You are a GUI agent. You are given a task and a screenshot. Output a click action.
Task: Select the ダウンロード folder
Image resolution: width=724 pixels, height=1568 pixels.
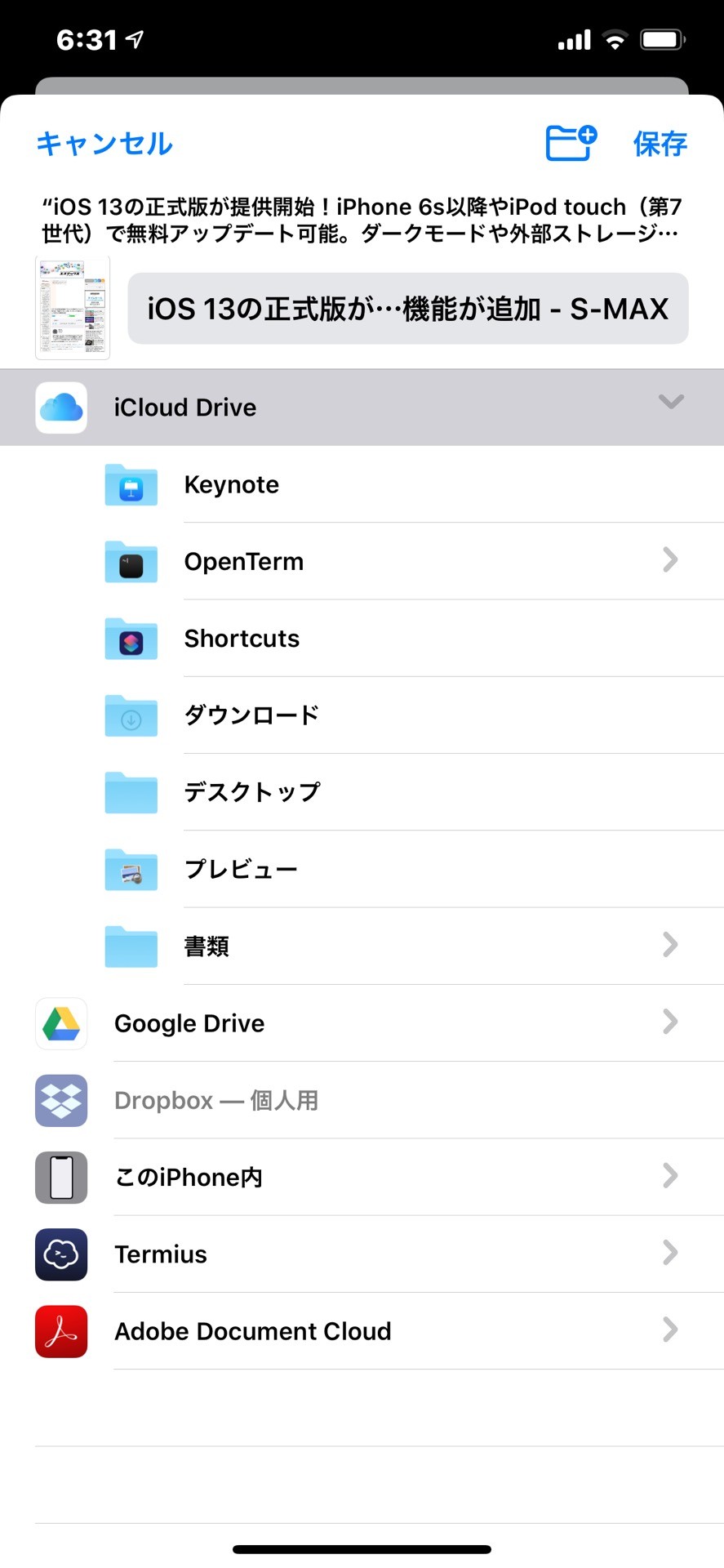pos(362,715)
